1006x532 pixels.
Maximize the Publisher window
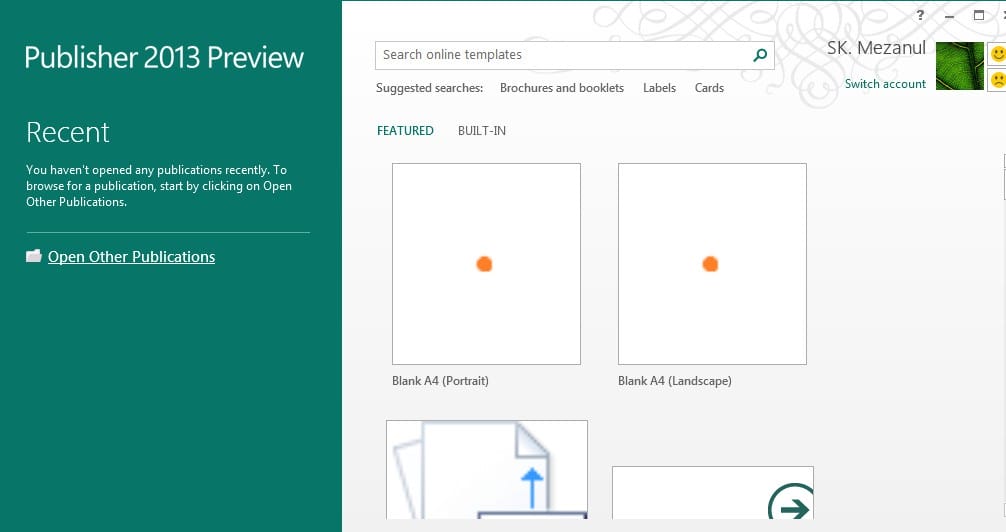click(x=979, y=15)
